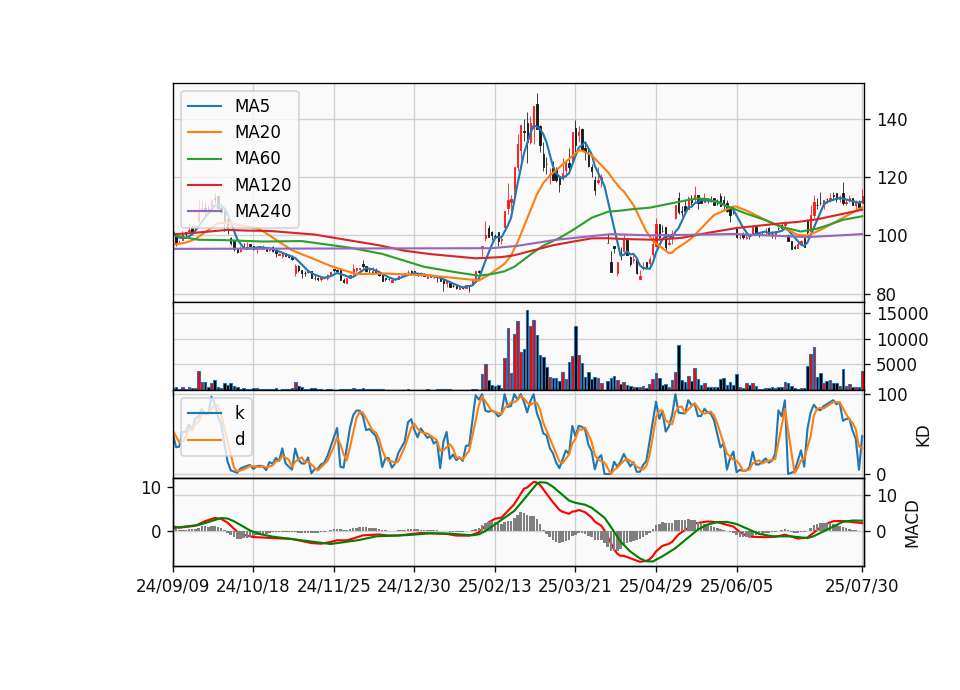Click the 25/02/13 date tick label
This screenshot has width=960, height=690.
tap(495, 586)
